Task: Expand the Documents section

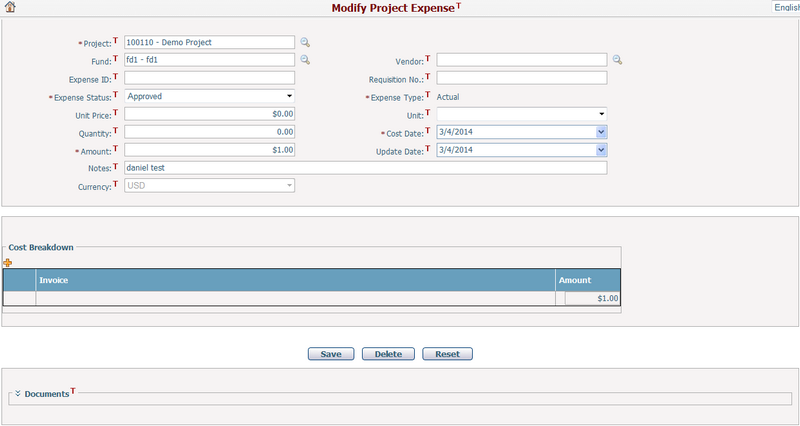Action: tap(18, 394)
